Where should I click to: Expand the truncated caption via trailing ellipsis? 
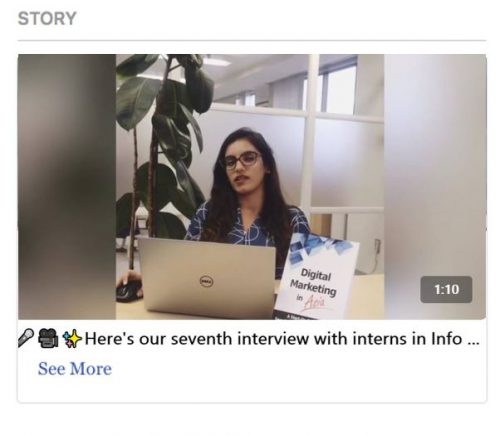(473, 341)
